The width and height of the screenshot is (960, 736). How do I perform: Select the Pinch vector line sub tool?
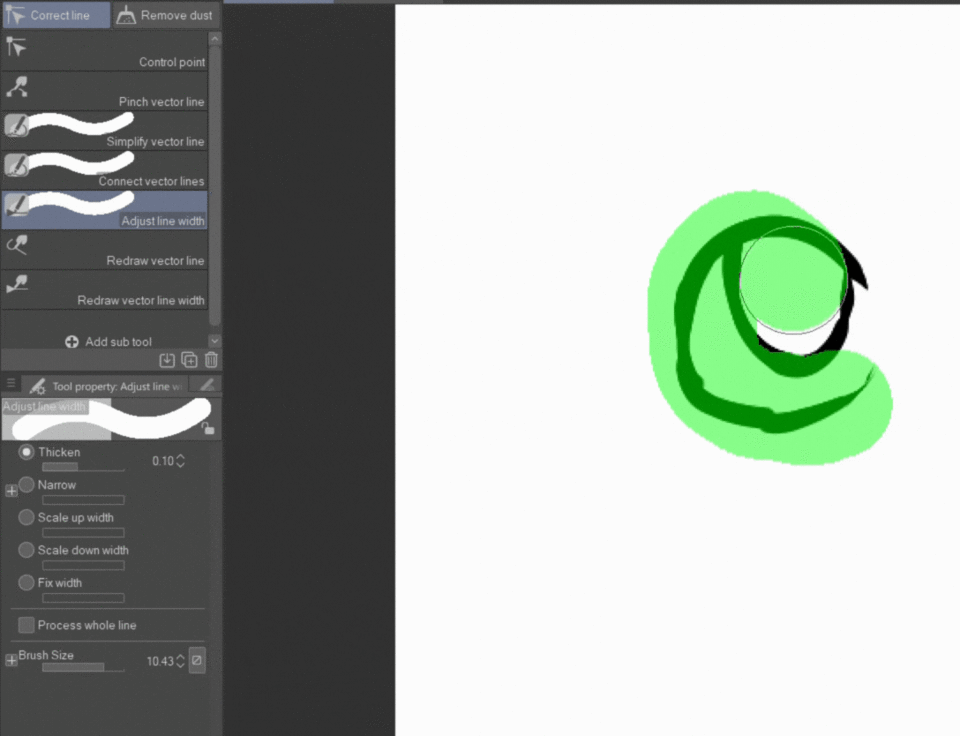coord(105,92)
